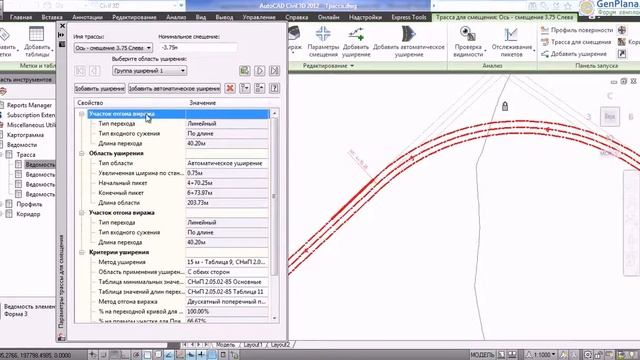Screen dimensions: 640x360
Task: Select Коридор in the toolbox tree
Action: tap(28, 214)
